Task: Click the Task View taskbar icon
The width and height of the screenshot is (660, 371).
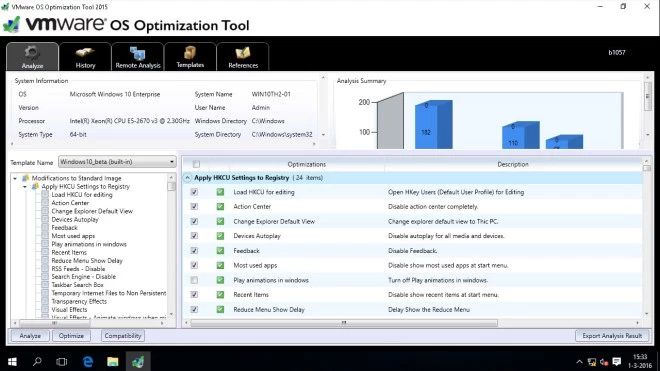Action: (62, 361)
